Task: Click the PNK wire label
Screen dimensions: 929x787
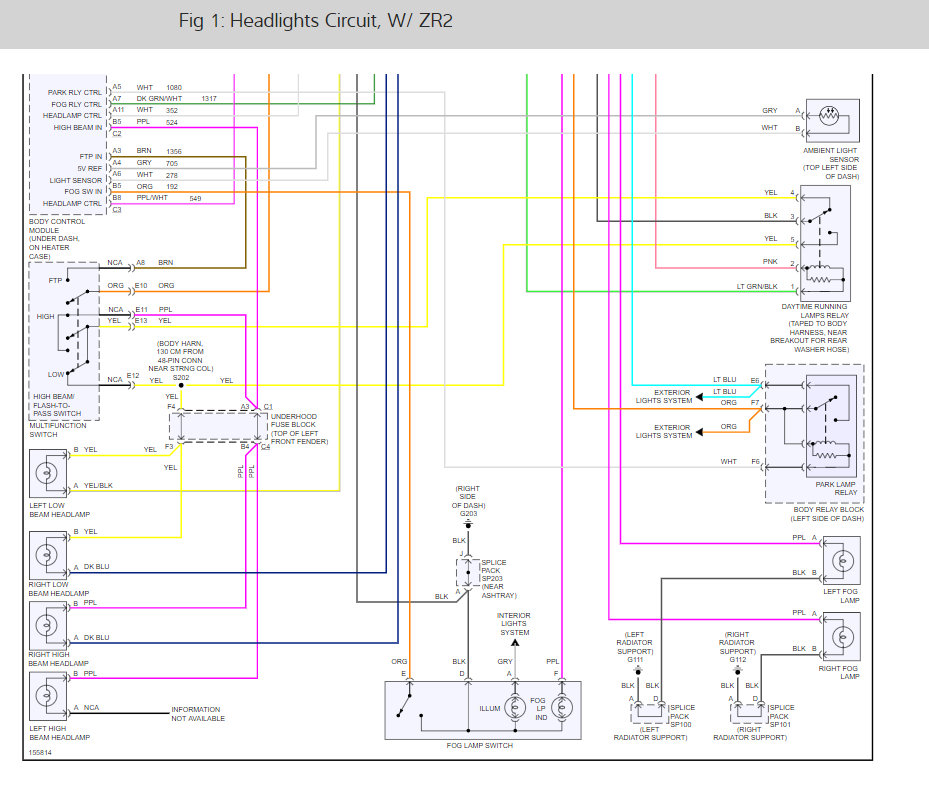Action: point(770,261)
